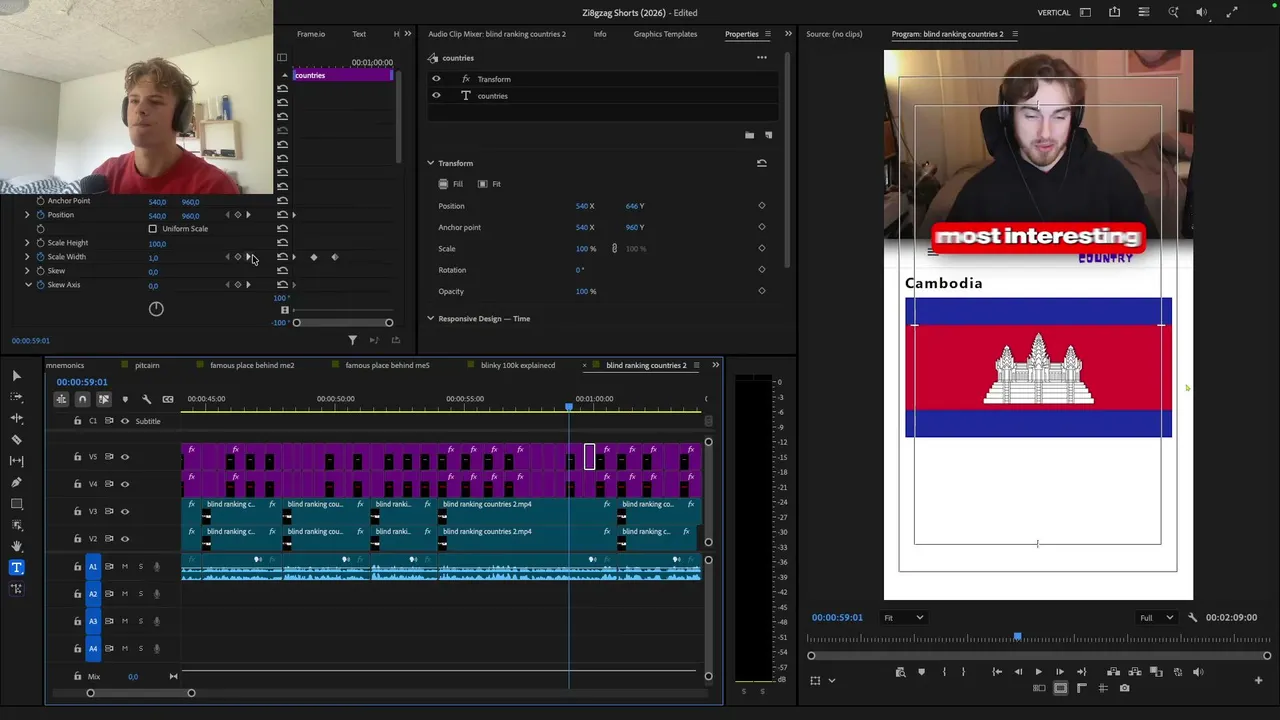Play the Program monitor preview
1280x720 pixels.
click(1038, 672)
